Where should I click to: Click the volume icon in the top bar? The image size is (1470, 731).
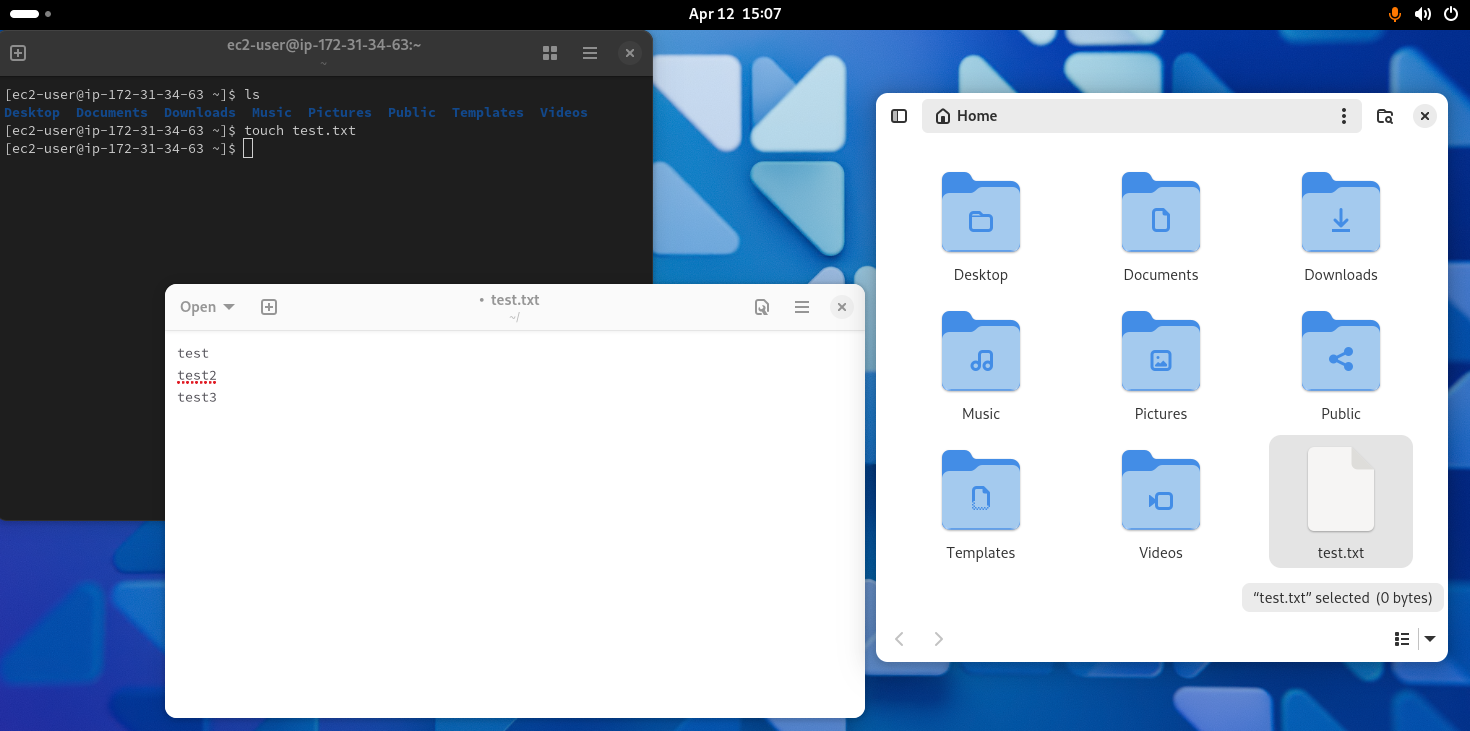point(1422,14)
